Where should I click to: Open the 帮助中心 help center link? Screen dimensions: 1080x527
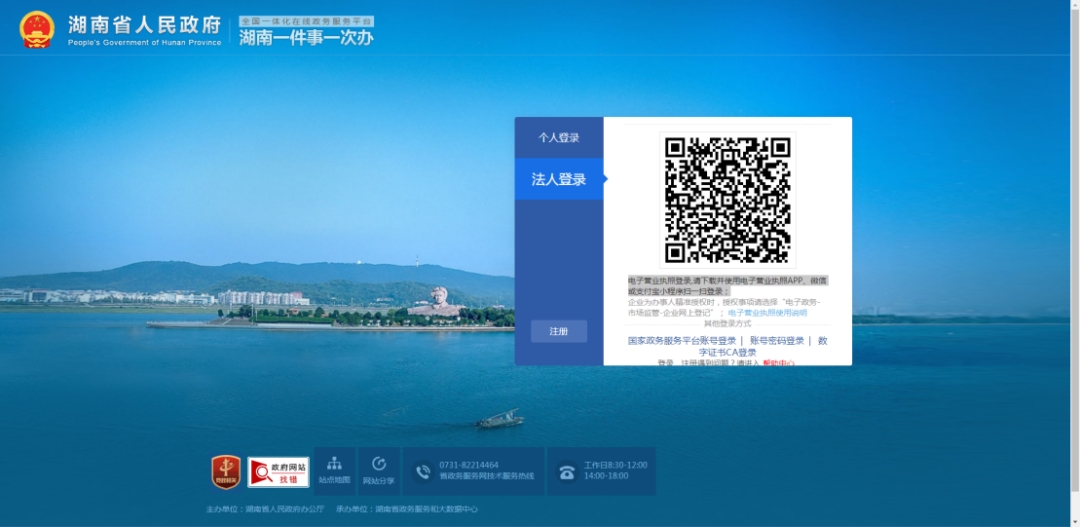(x=778, y=363)
